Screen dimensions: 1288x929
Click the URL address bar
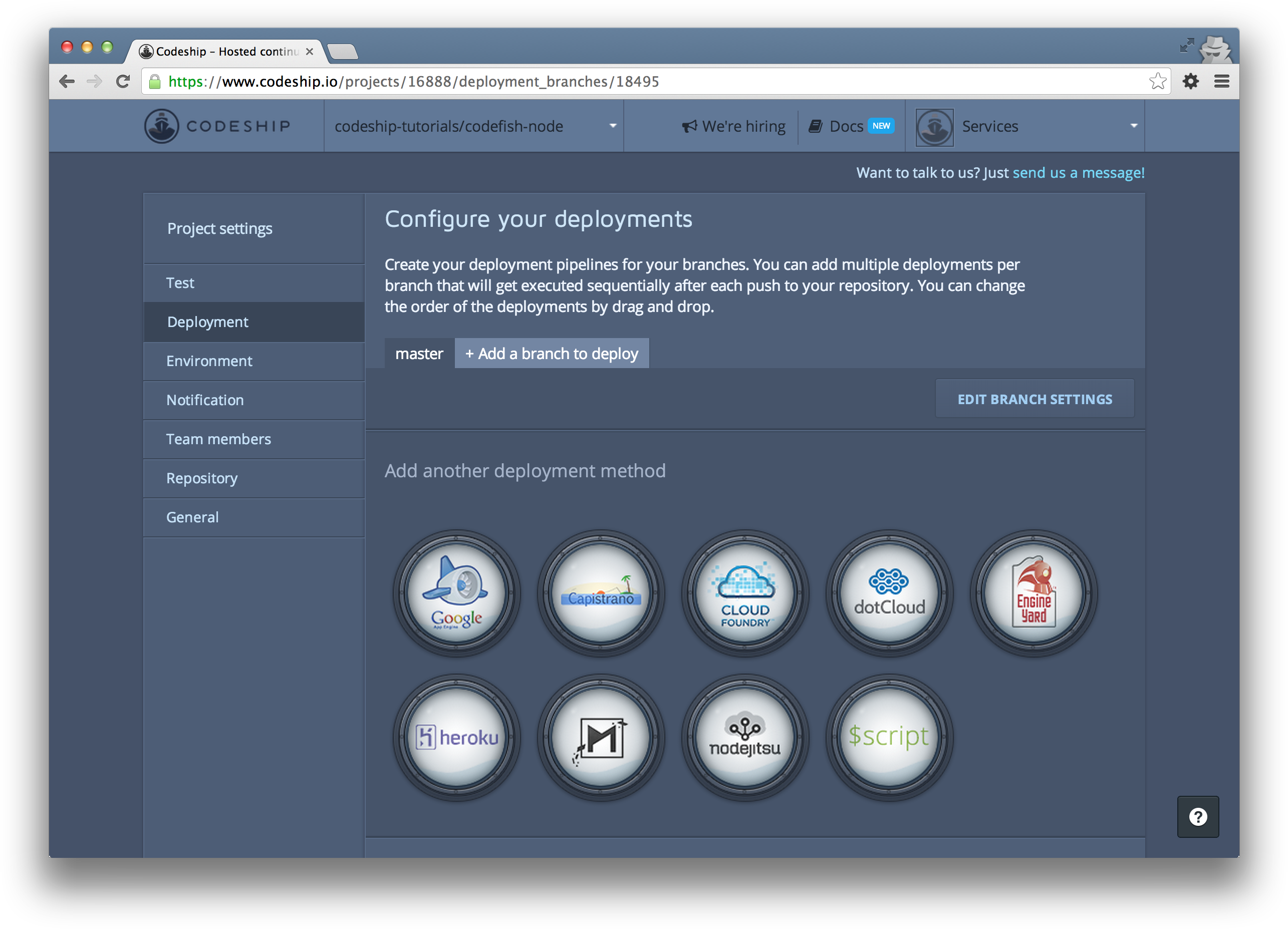click(656, 82)
